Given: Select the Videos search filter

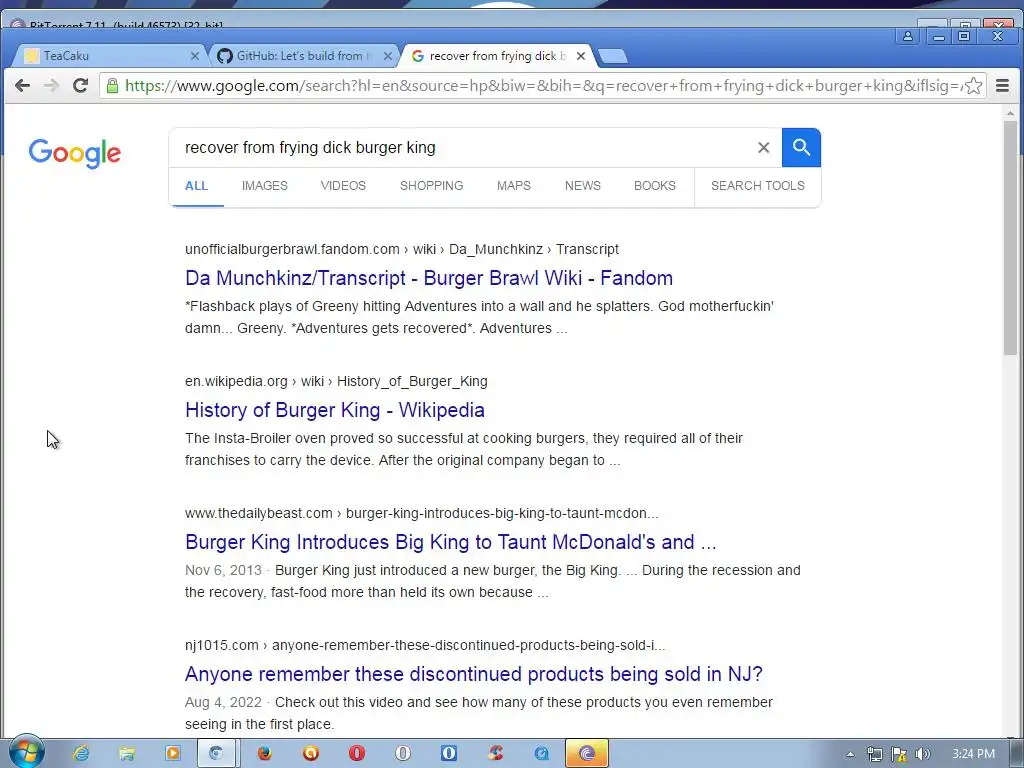Looking at the screenshot, I should click(343, 186).
